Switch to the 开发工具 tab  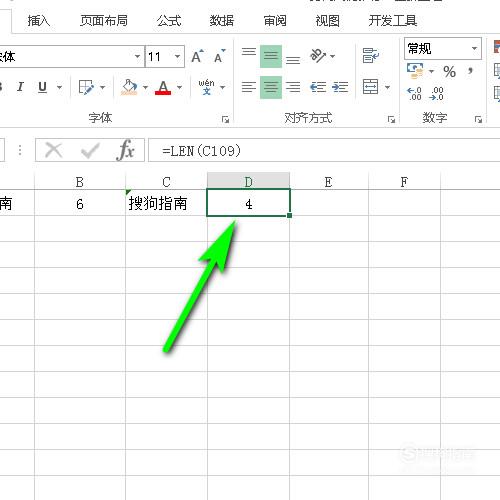[x=393, y=21]
